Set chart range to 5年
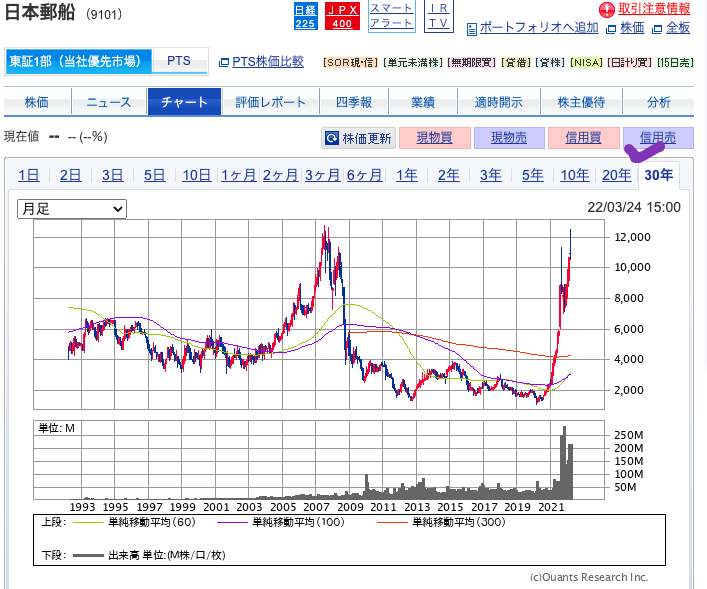Screen dimensions: 707x589 tap(533, 175)
